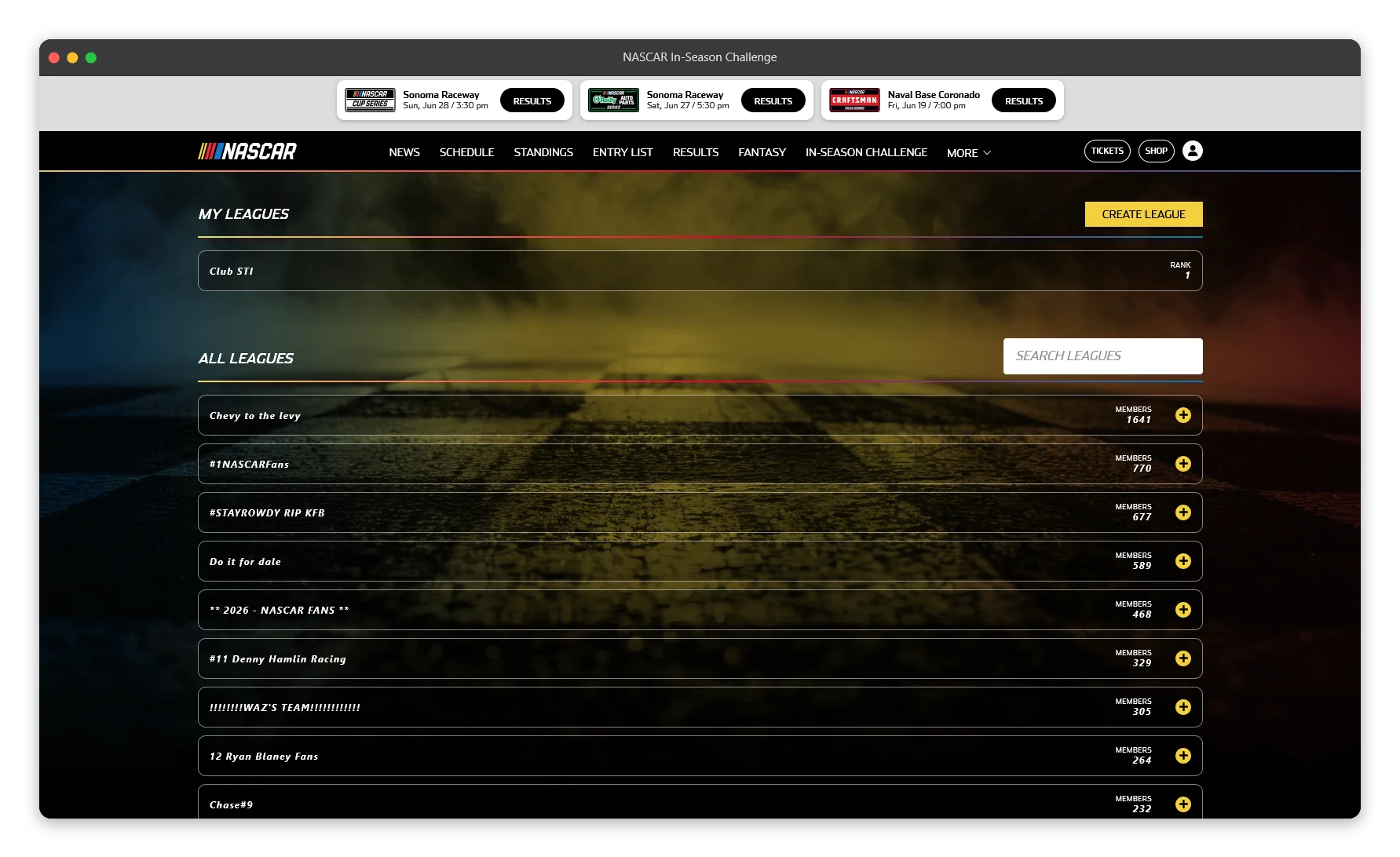
Task: Open the Chevy to the levy league
Action: pyautogui.click(x=700, y=415)
